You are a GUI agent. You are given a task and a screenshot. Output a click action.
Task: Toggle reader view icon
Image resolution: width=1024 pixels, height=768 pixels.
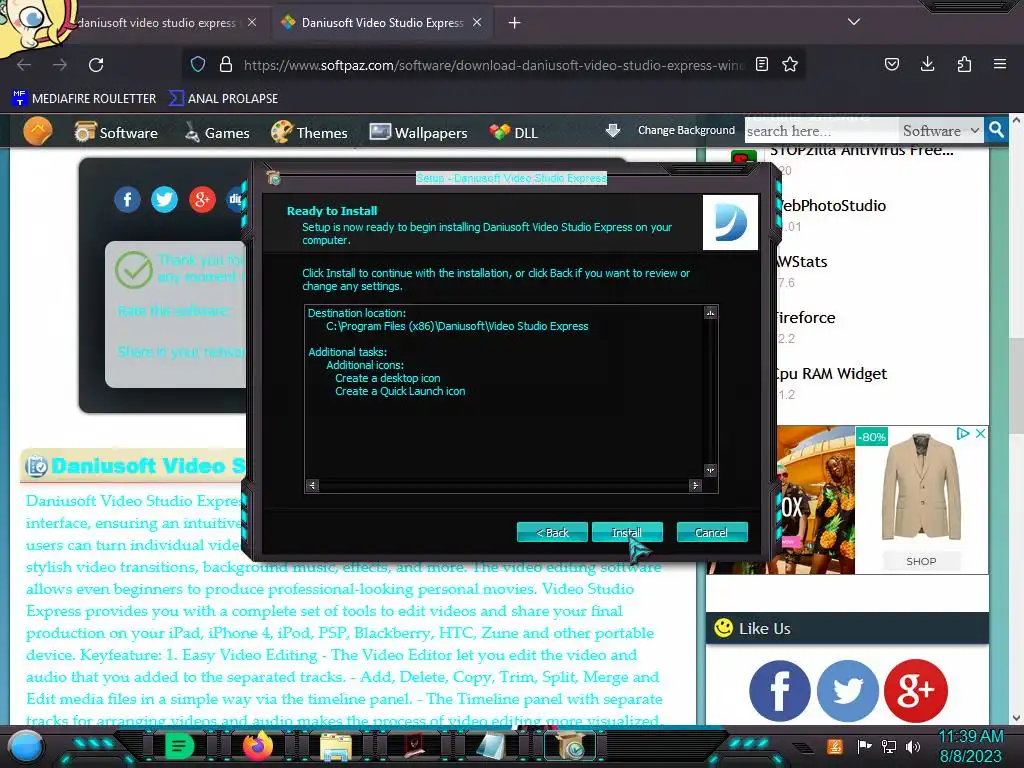[x=761, y=64]
